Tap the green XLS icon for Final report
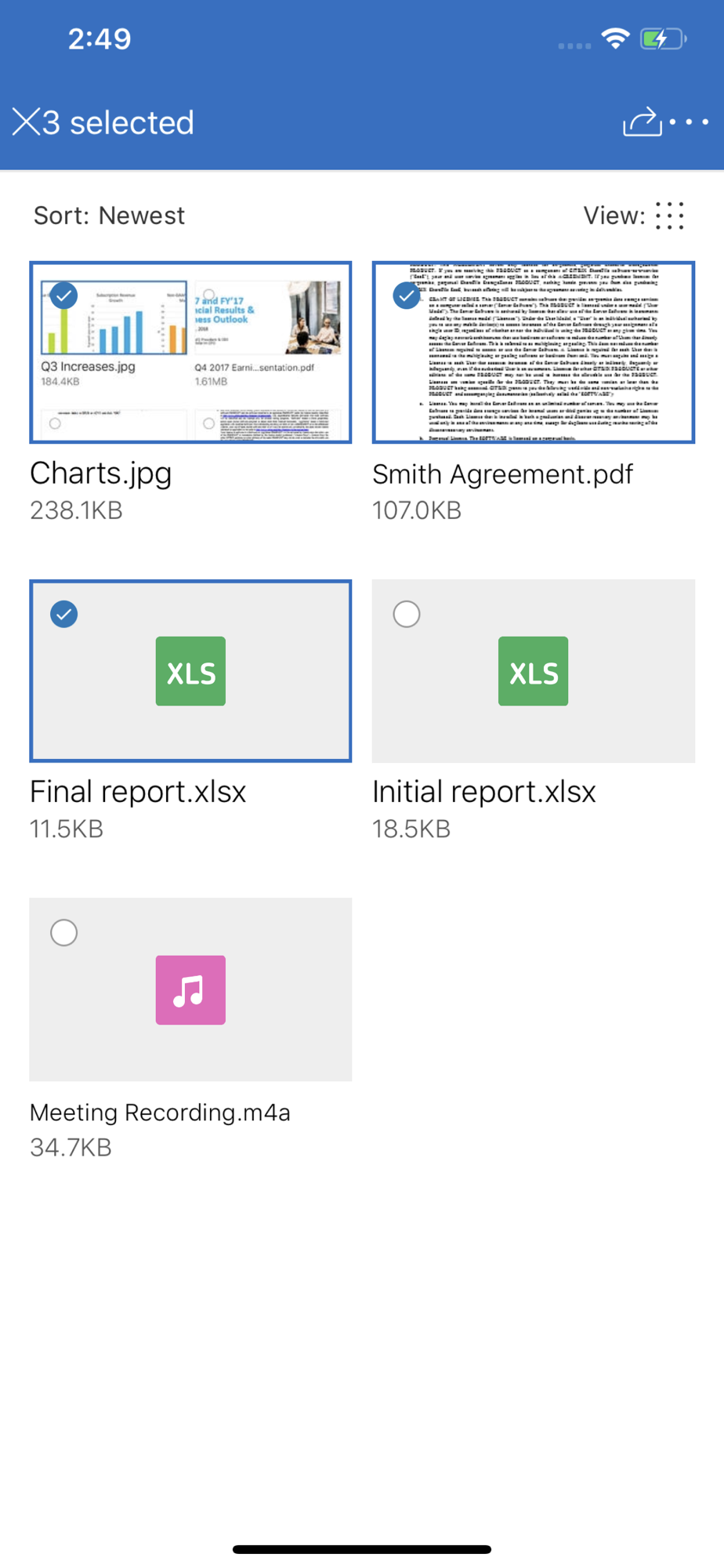This screenshot has width=724, height=1568. (x=190, y=671)
